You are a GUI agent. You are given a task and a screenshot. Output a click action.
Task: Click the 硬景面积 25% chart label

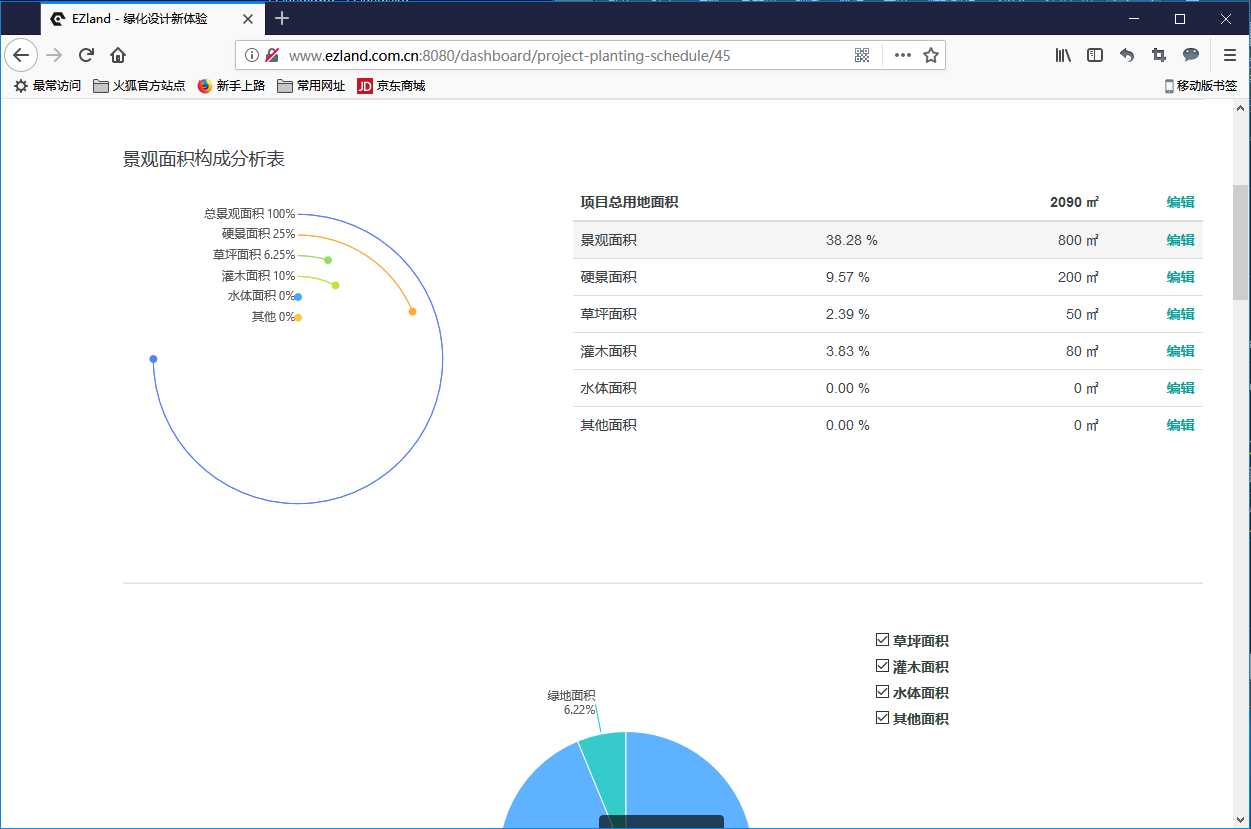click(x=258, y=234)
